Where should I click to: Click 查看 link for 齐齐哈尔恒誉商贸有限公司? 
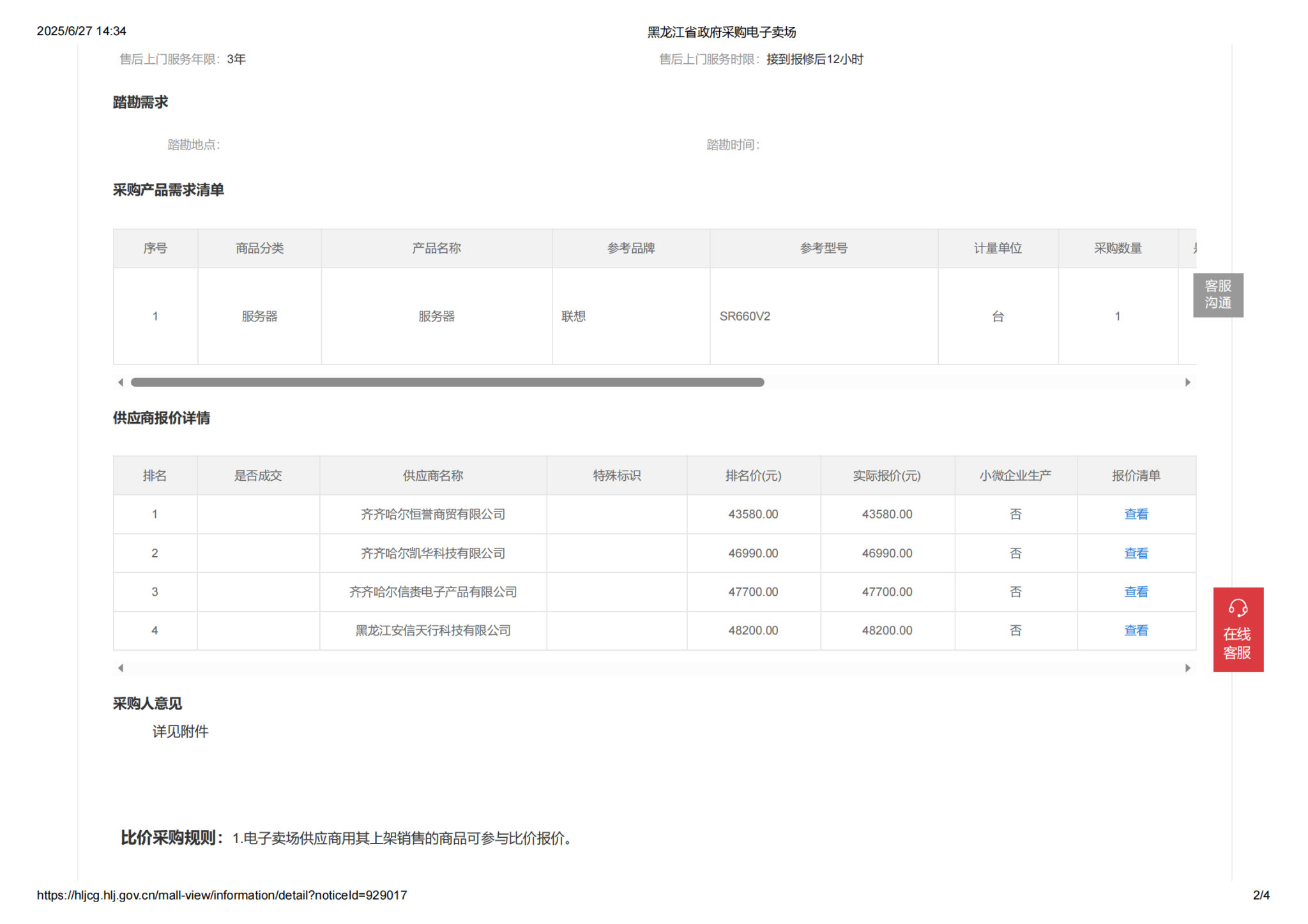(1135, 514)
